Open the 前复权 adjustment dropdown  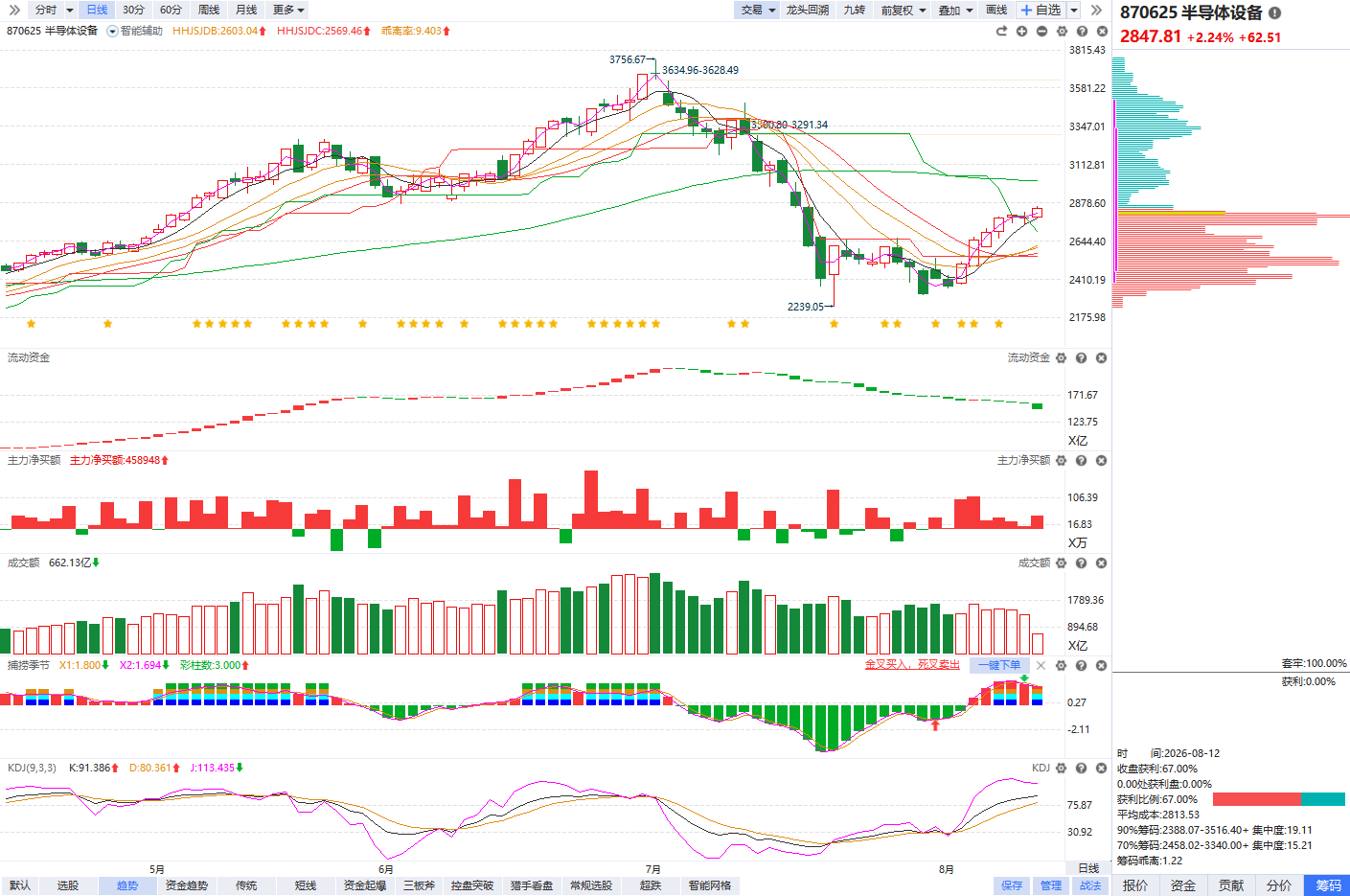[x=904, y=10]
